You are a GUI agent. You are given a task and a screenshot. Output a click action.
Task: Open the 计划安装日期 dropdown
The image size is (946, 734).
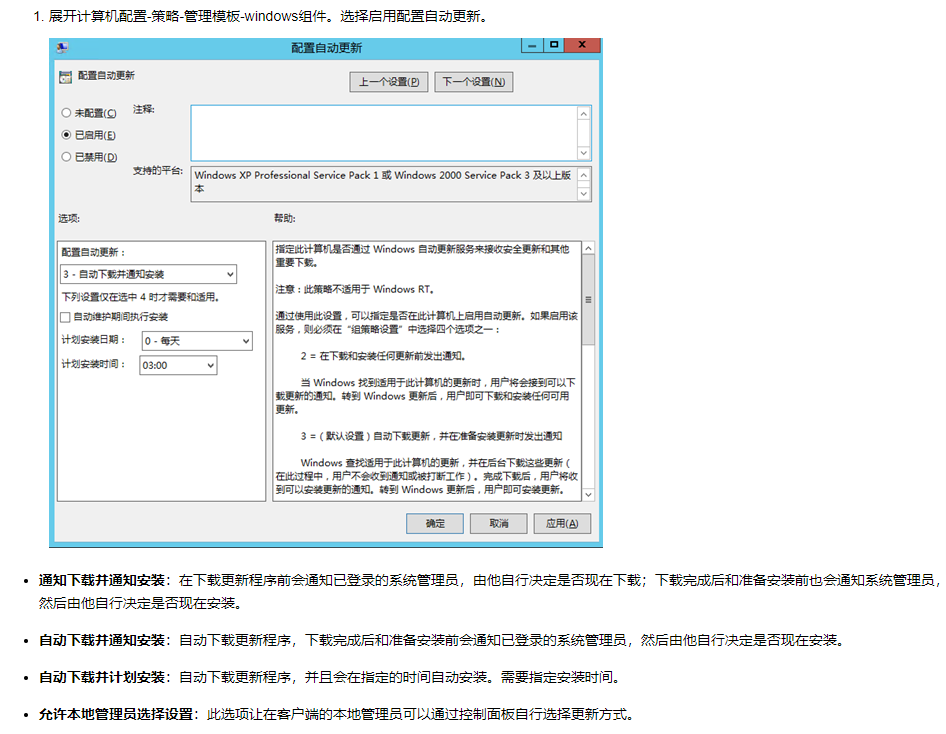[x=197, y=341]
